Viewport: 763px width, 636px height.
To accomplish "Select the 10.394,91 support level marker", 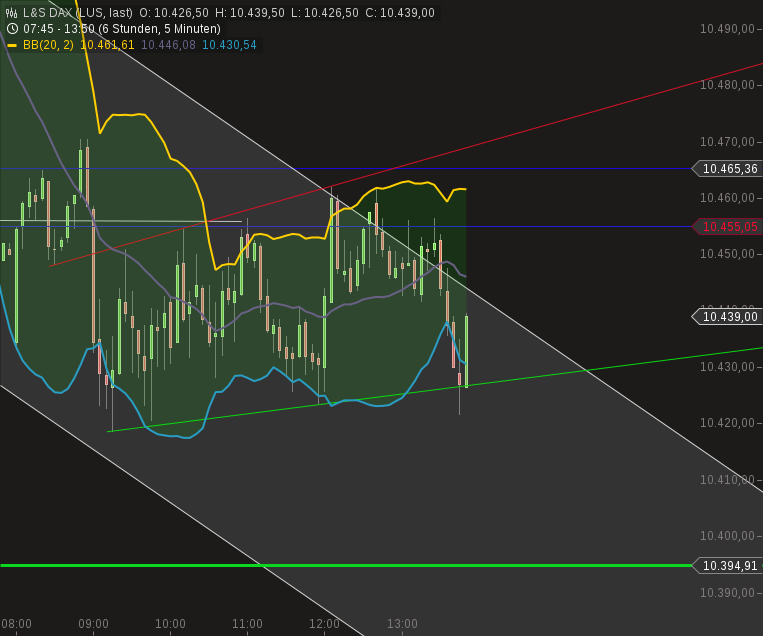I will 727,566.
